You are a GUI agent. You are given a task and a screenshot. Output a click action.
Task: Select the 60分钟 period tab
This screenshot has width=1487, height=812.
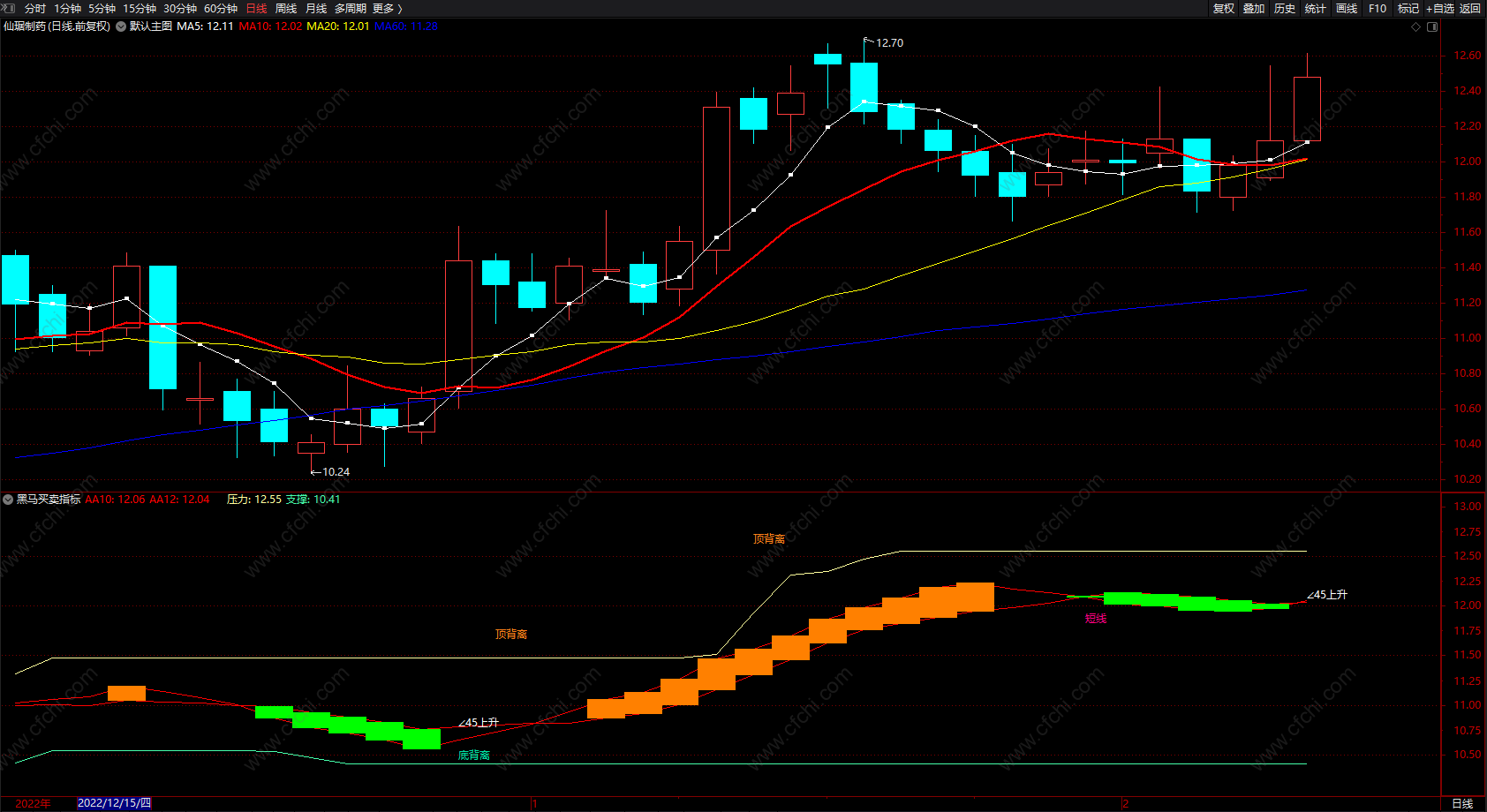[x=221, y=9]
